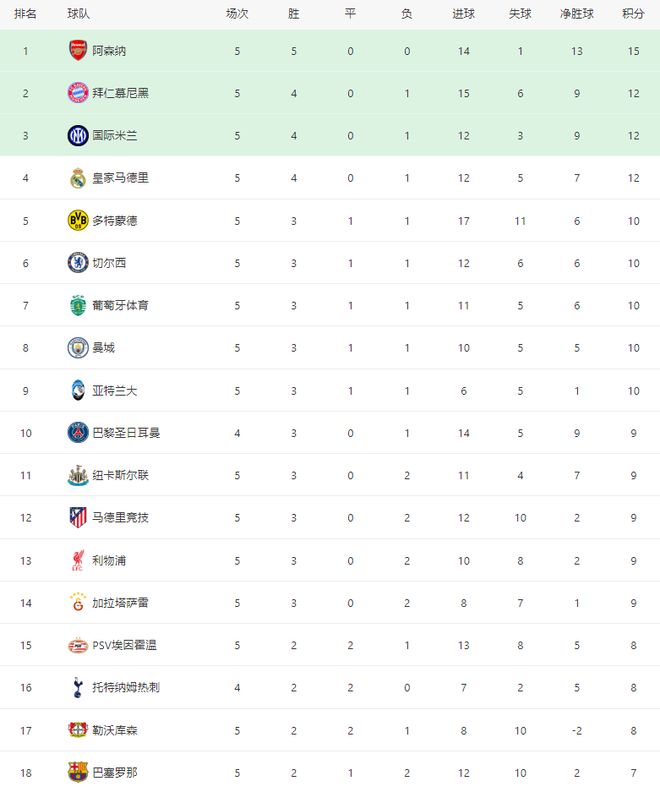Click the Inter Milan club logo
Viewport: 660px width, 792px height.
[x=77, y=135]
